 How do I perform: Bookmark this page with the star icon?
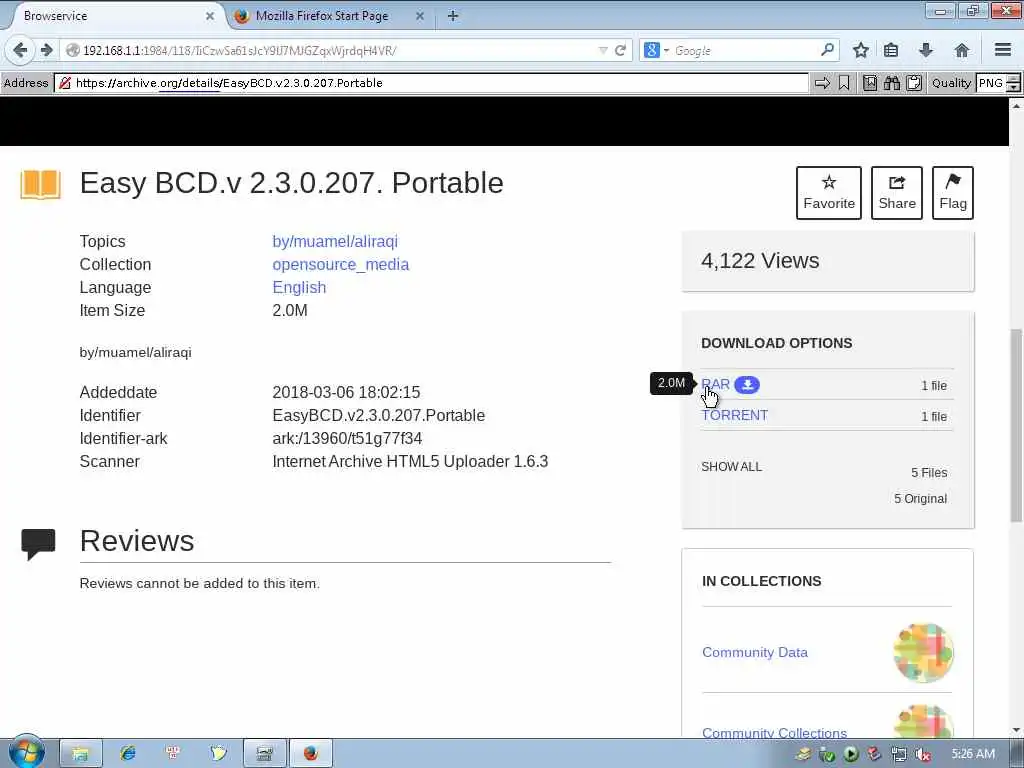(861, 50)
